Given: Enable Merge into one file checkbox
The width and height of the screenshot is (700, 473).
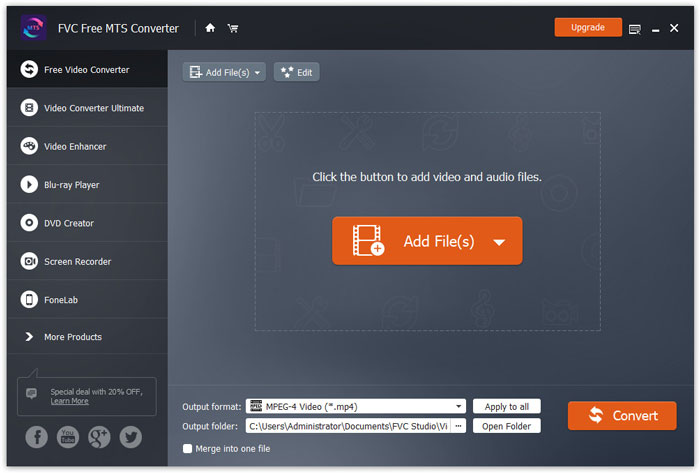Looking at the screenshot, I should (187, 449).
